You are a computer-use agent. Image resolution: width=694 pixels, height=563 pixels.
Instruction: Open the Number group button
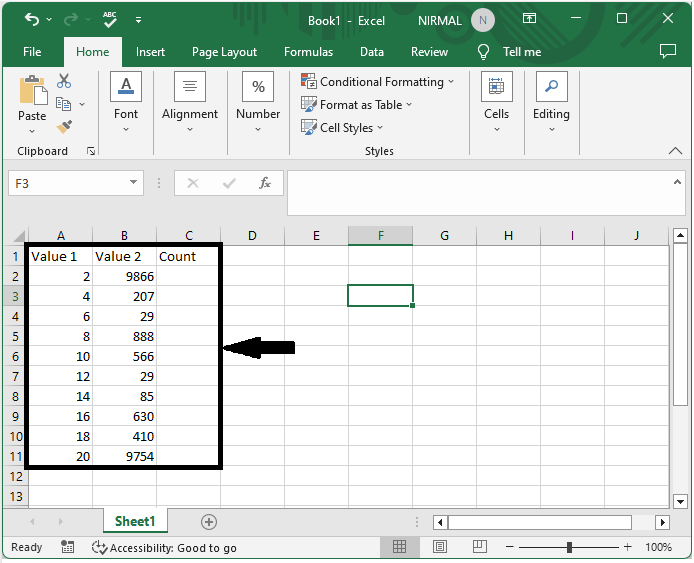point(258,103)
